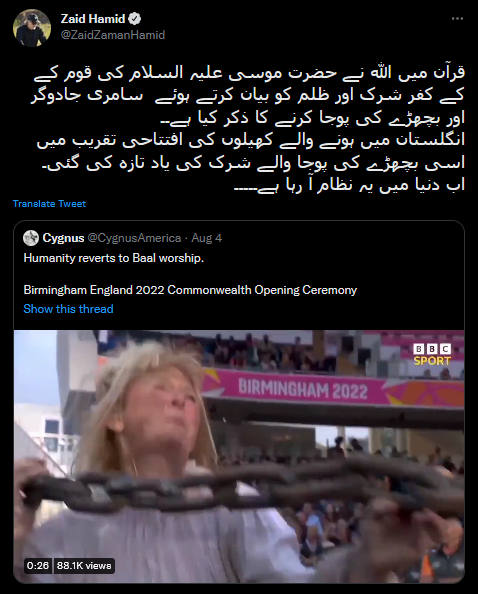Click Zaid Hamid's profile avatar
This screenshot has width=478, height=594.
(32, 28)
